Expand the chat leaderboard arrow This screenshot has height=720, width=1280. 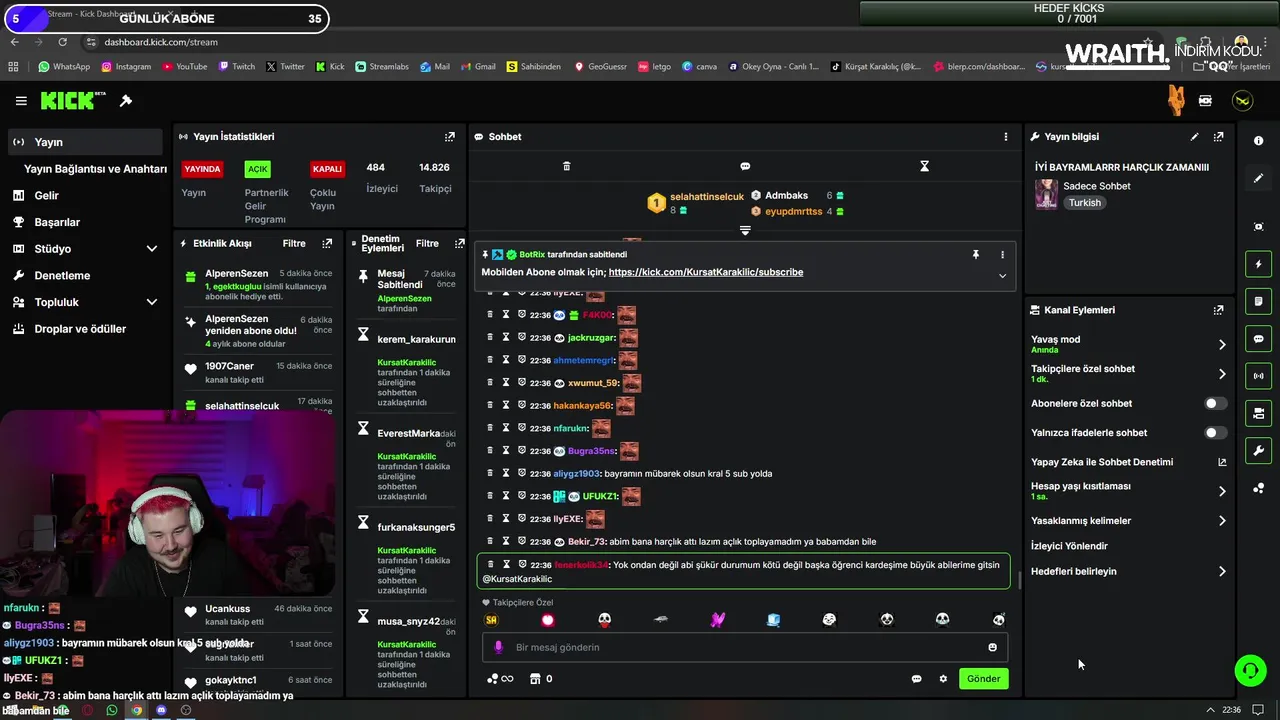[745, 231]
